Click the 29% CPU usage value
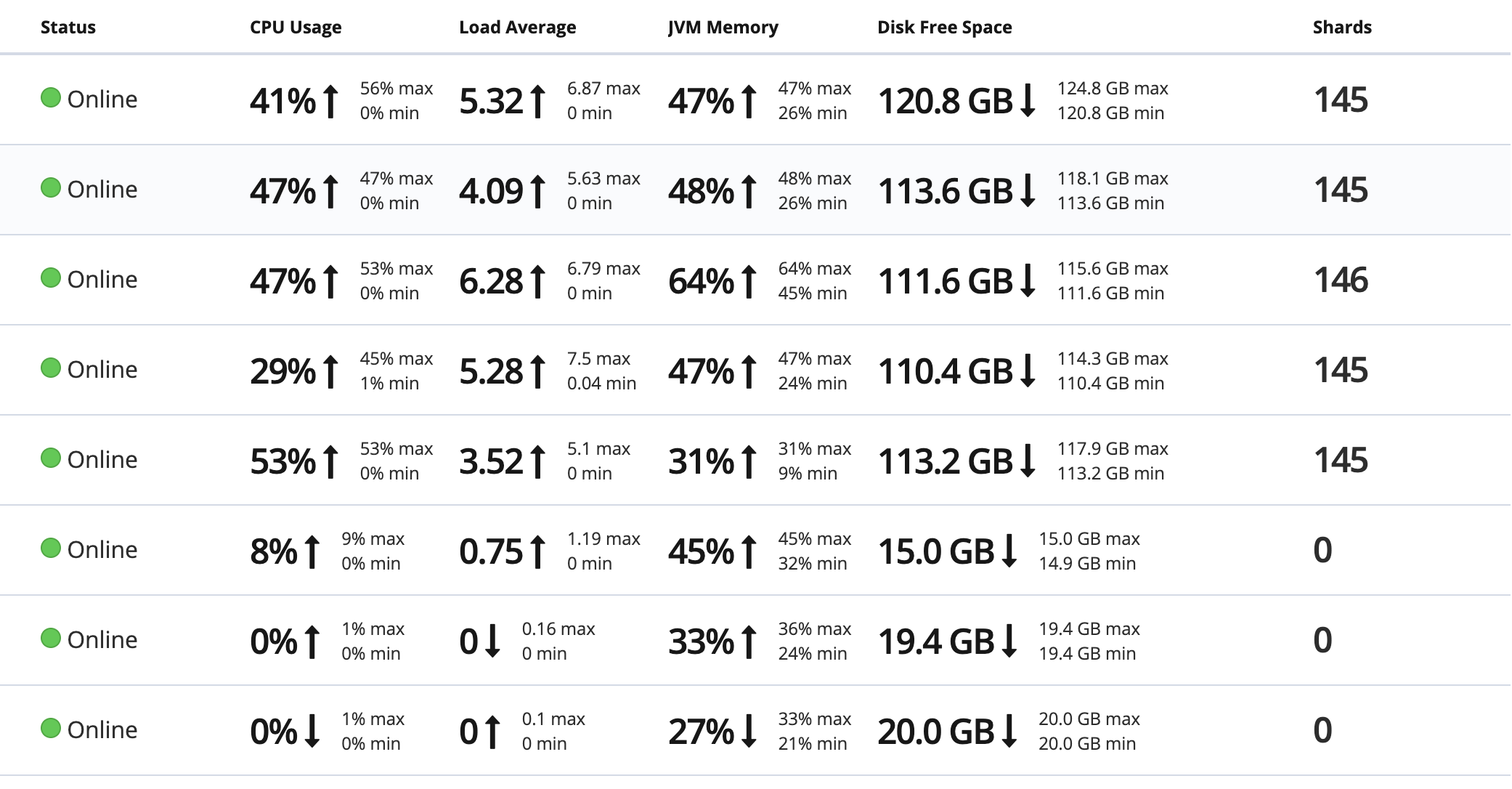This screenshot has height=789, width=1512. [283, 371]
